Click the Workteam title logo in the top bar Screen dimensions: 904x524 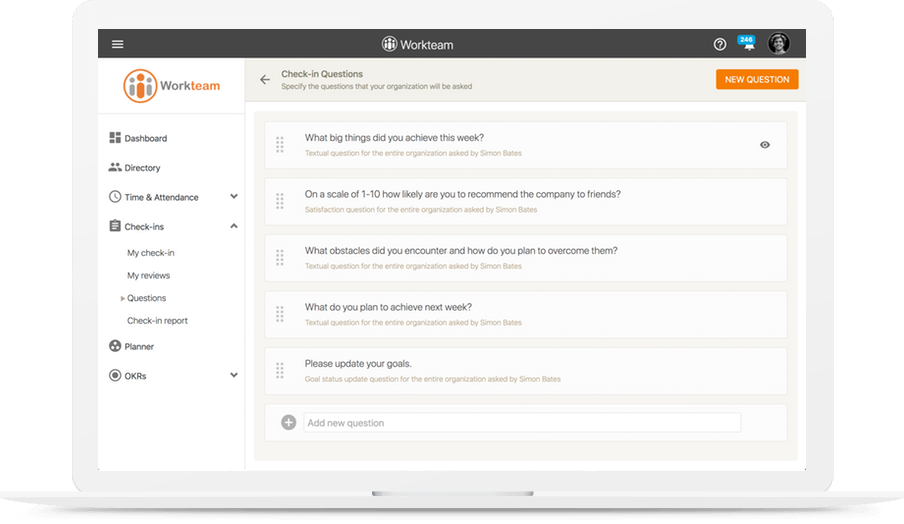417,44
